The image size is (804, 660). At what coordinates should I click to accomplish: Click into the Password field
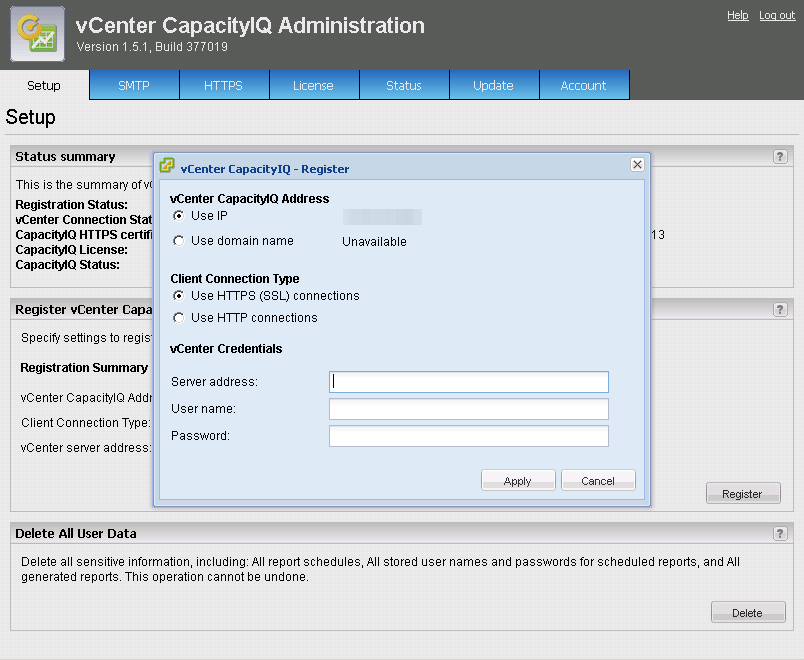(469, 436)
